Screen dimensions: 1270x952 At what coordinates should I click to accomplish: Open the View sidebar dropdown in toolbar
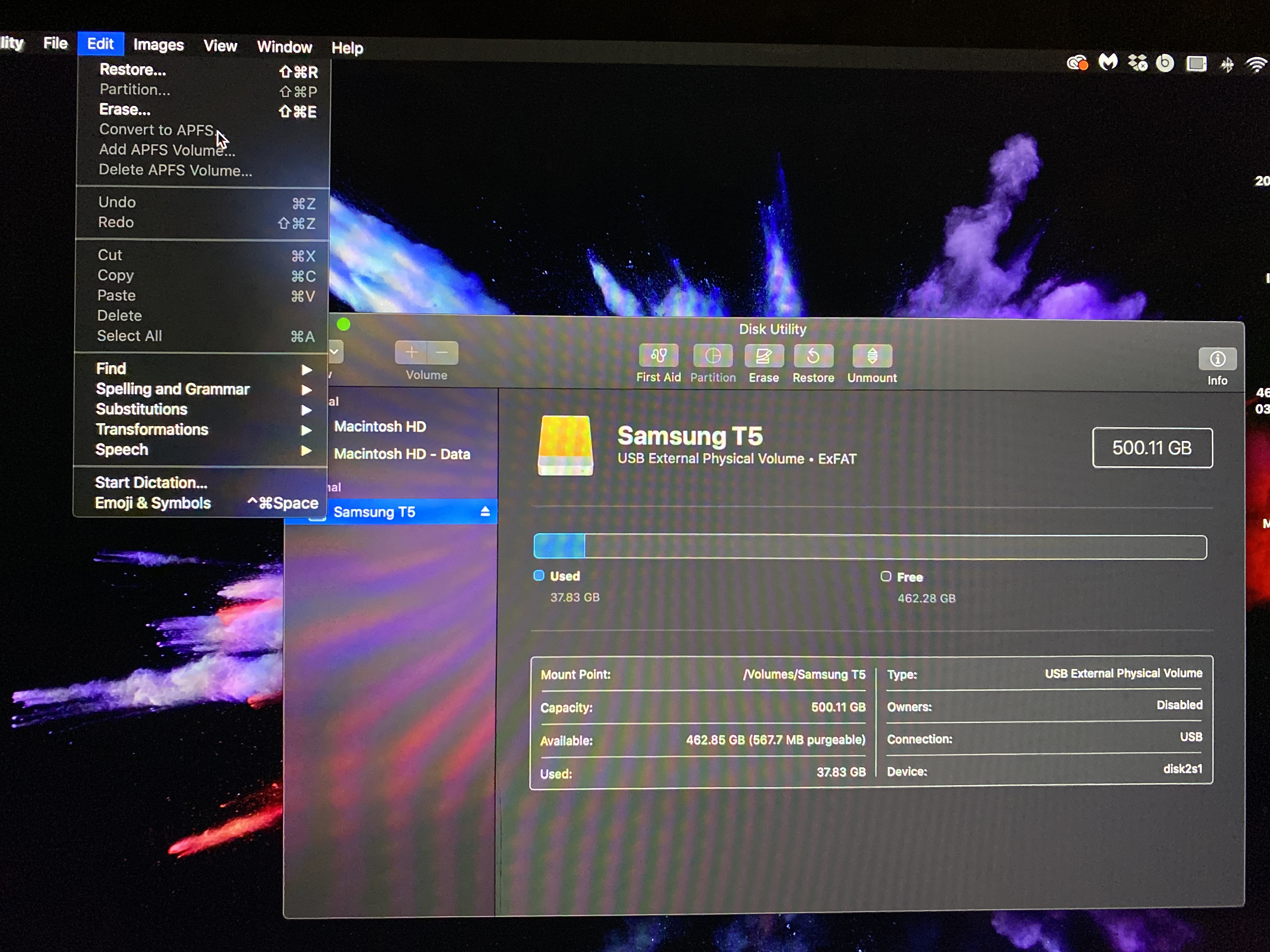335,352
